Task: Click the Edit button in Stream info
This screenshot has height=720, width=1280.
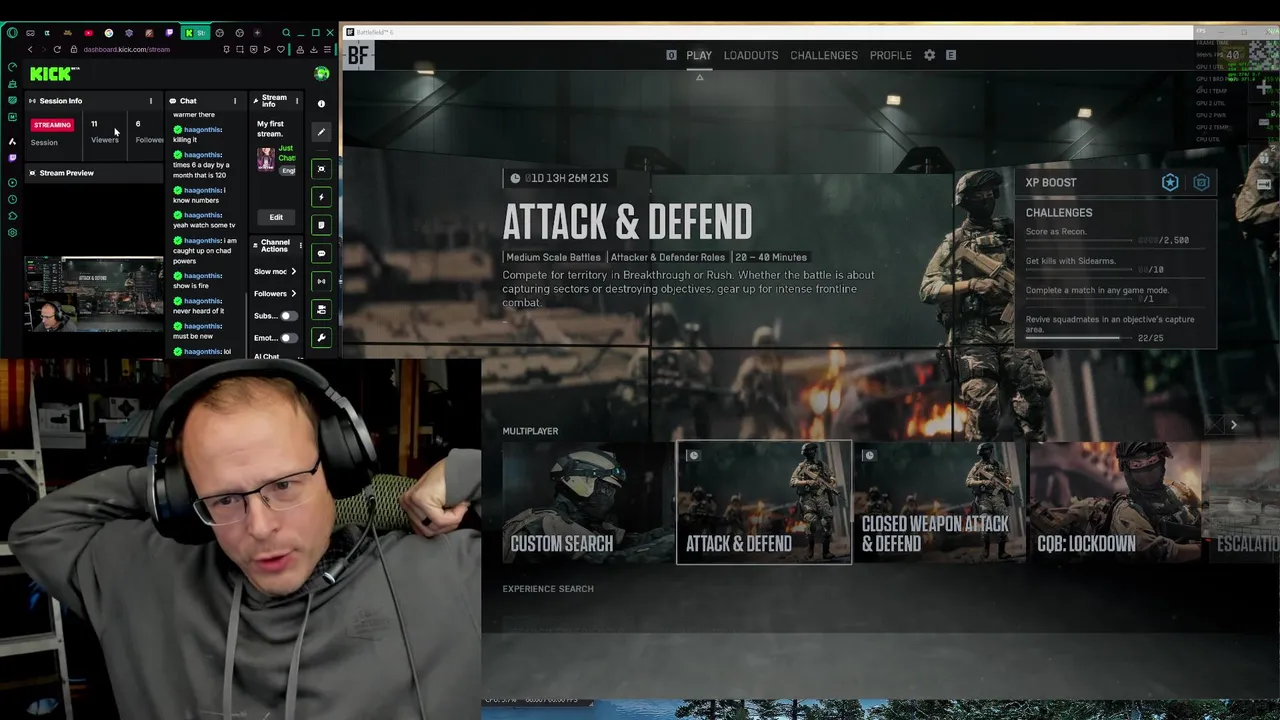Action: click(x=276, y=217)
